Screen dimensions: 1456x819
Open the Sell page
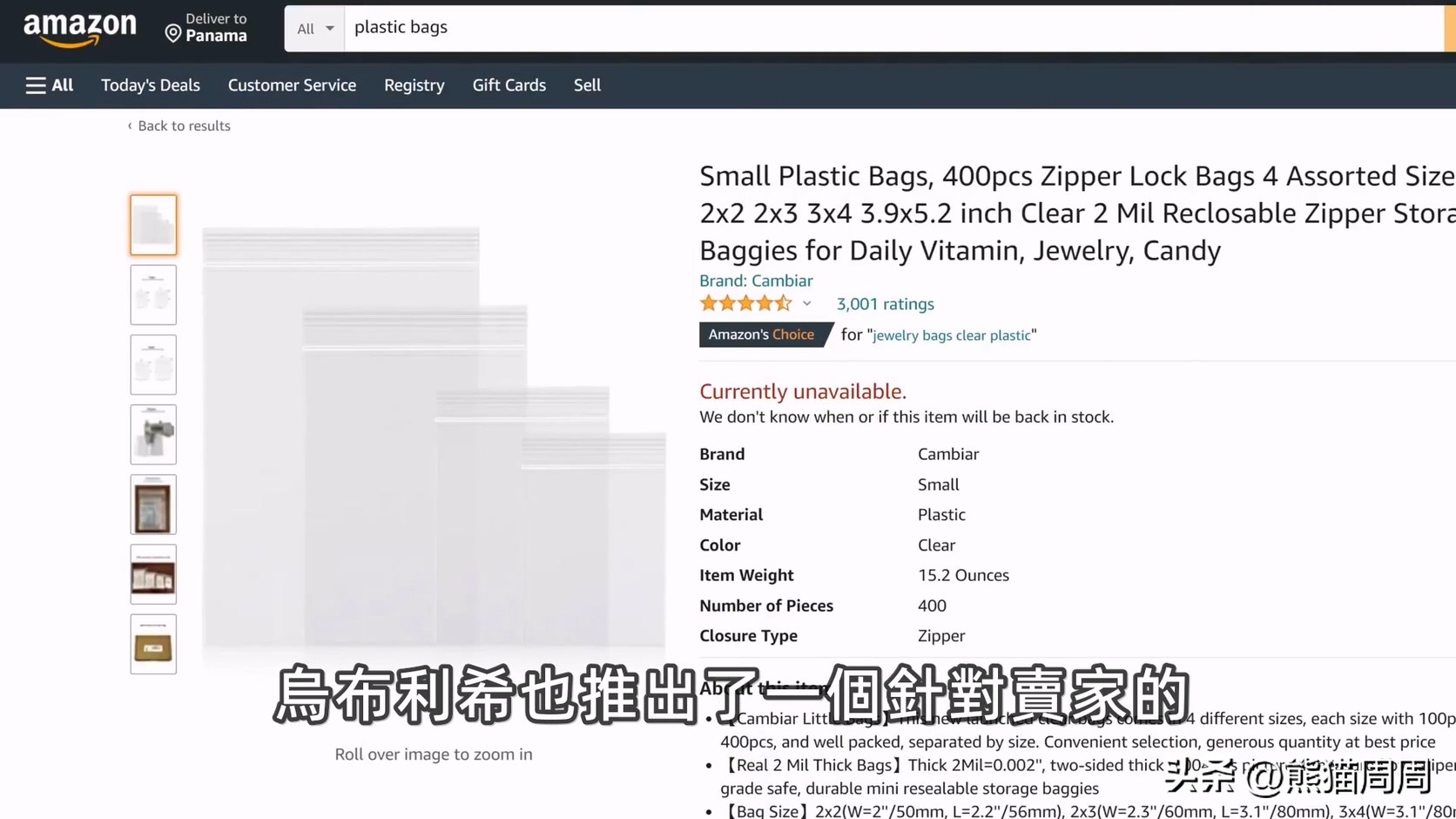(587, 85)
